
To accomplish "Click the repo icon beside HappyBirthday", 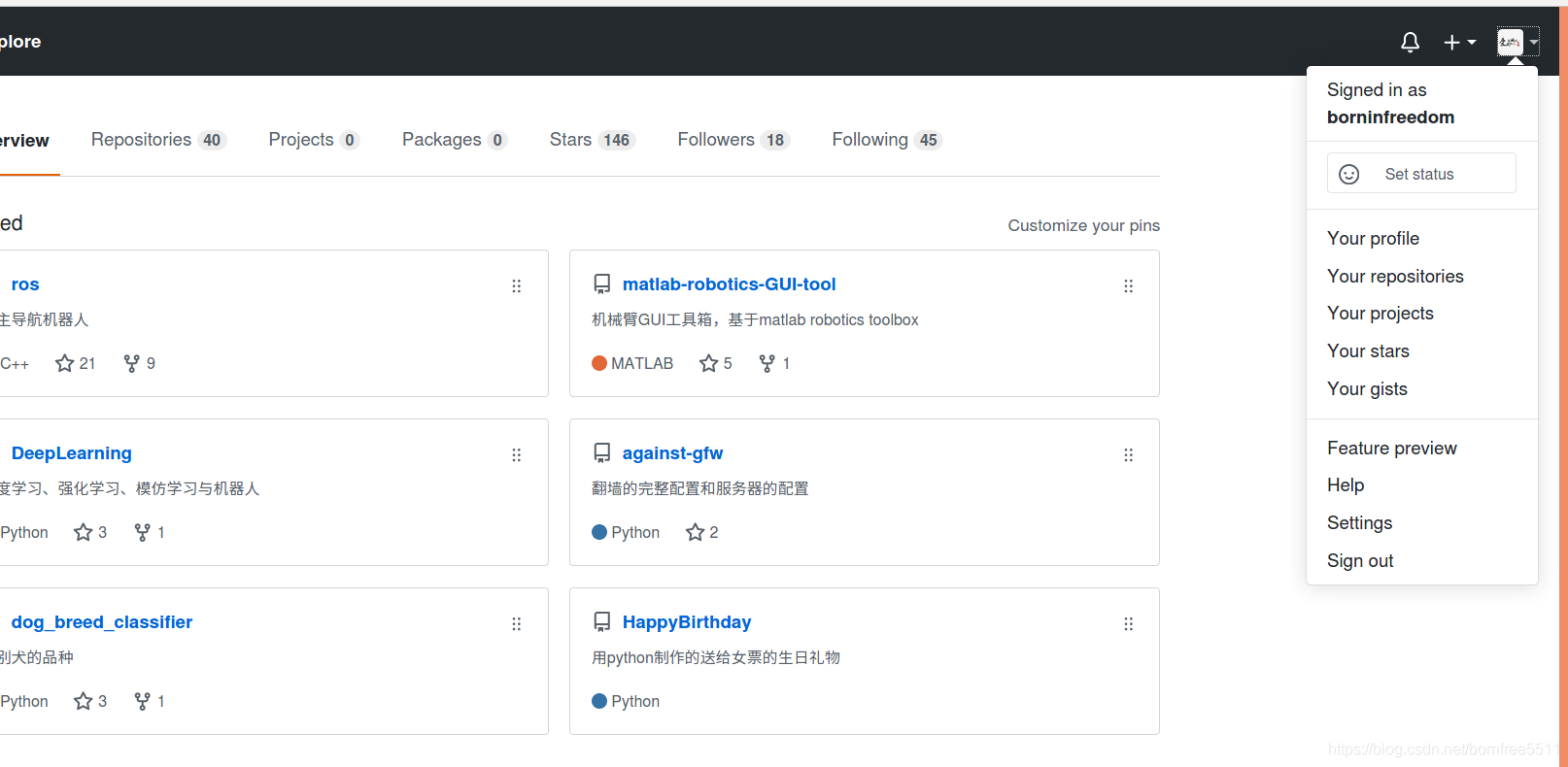I will click(601, 621).
